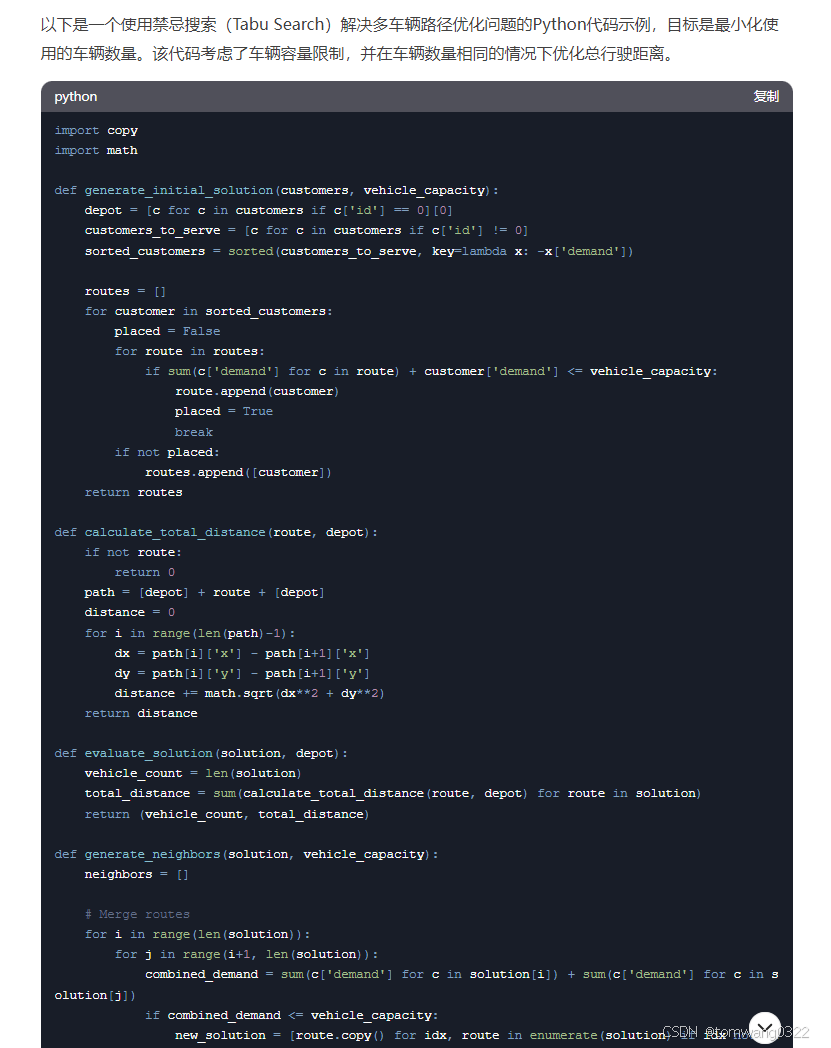831x1048 pixels.
Task: Click 'def calculate_total_distance' line
Action: pyautogui.click(x=216, y=533)
